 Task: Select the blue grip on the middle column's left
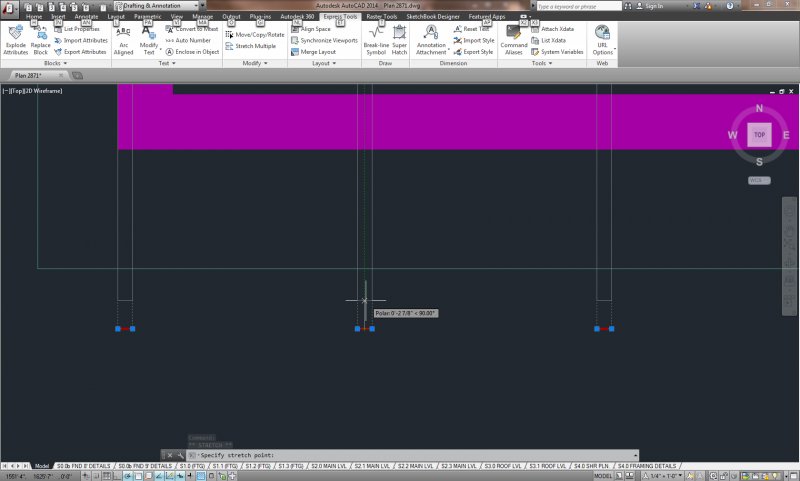357,329
